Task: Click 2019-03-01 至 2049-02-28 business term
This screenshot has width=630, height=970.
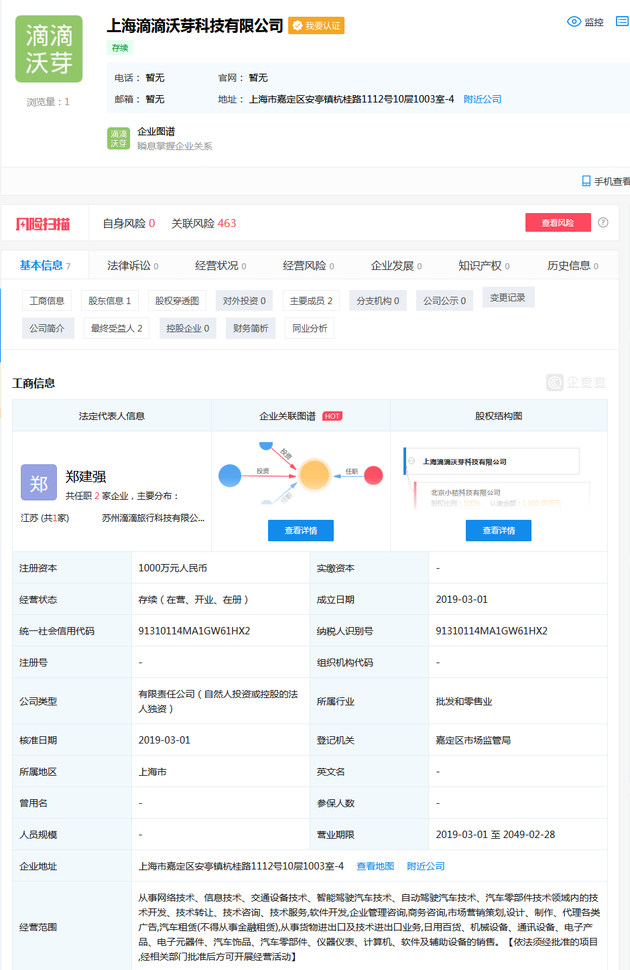Action: 495,835
